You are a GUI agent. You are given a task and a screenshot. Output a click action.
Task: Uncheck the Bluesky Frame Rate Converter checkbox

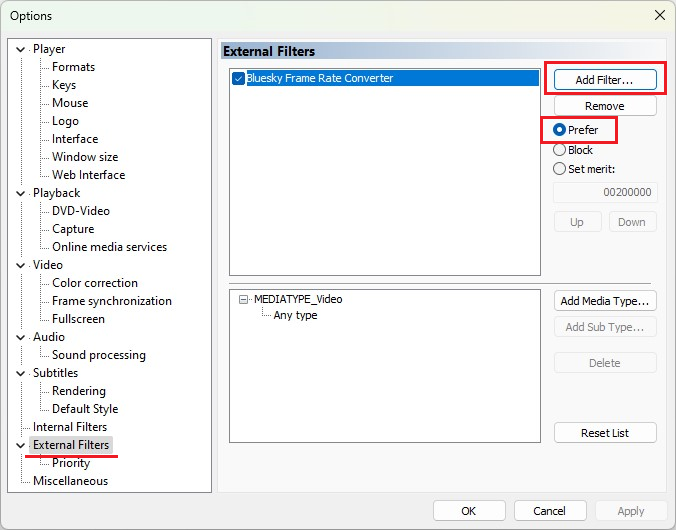pyautogui.click(x=238, y=78)
